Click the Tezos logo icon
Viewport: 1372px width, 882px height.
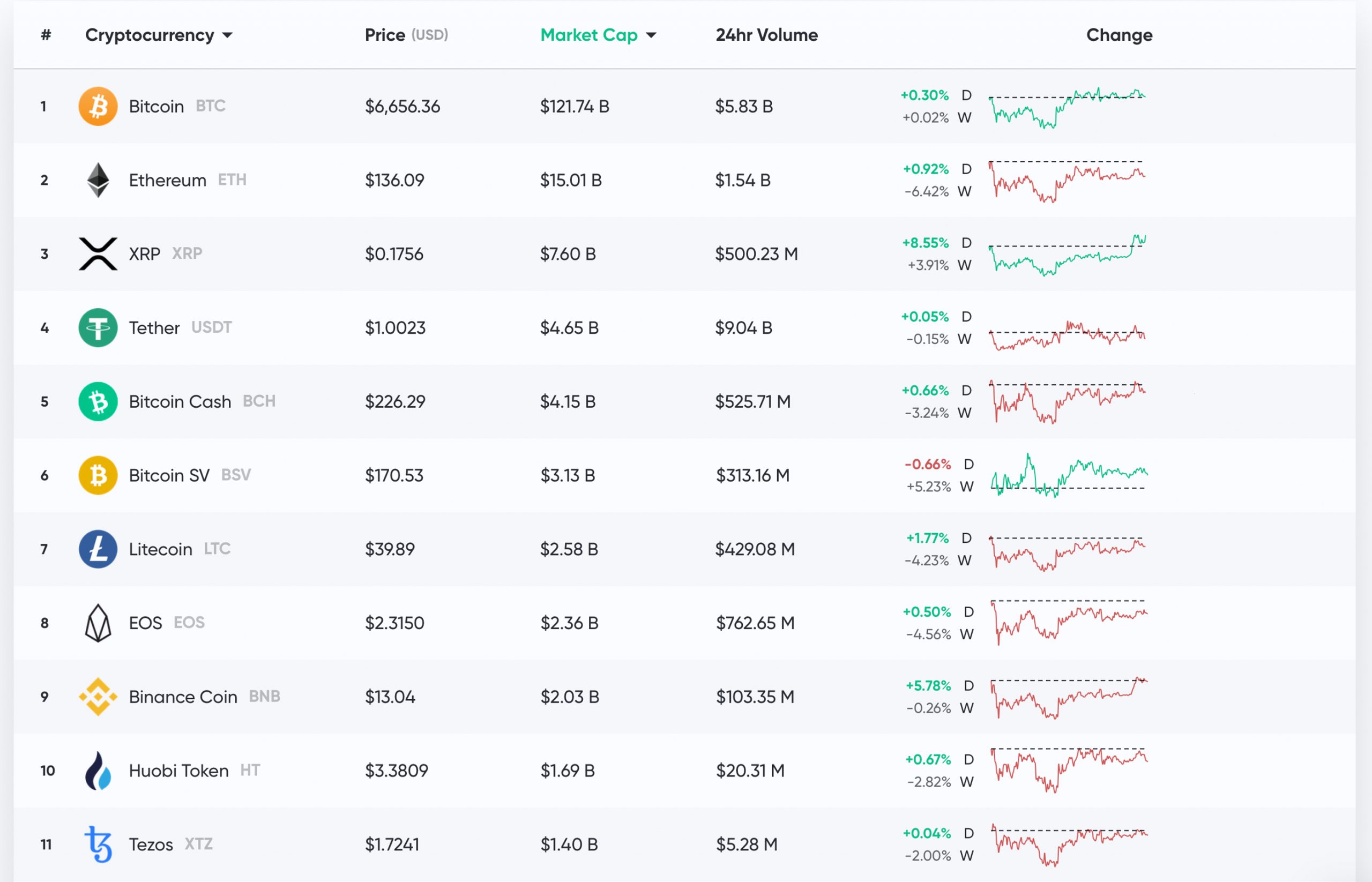click(x=98, y=844)
